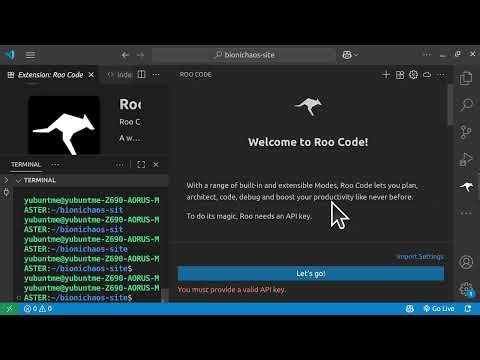This screenshot has width=480, height=360.
Task: Switch to the index file tab
Action: [120, 75]
